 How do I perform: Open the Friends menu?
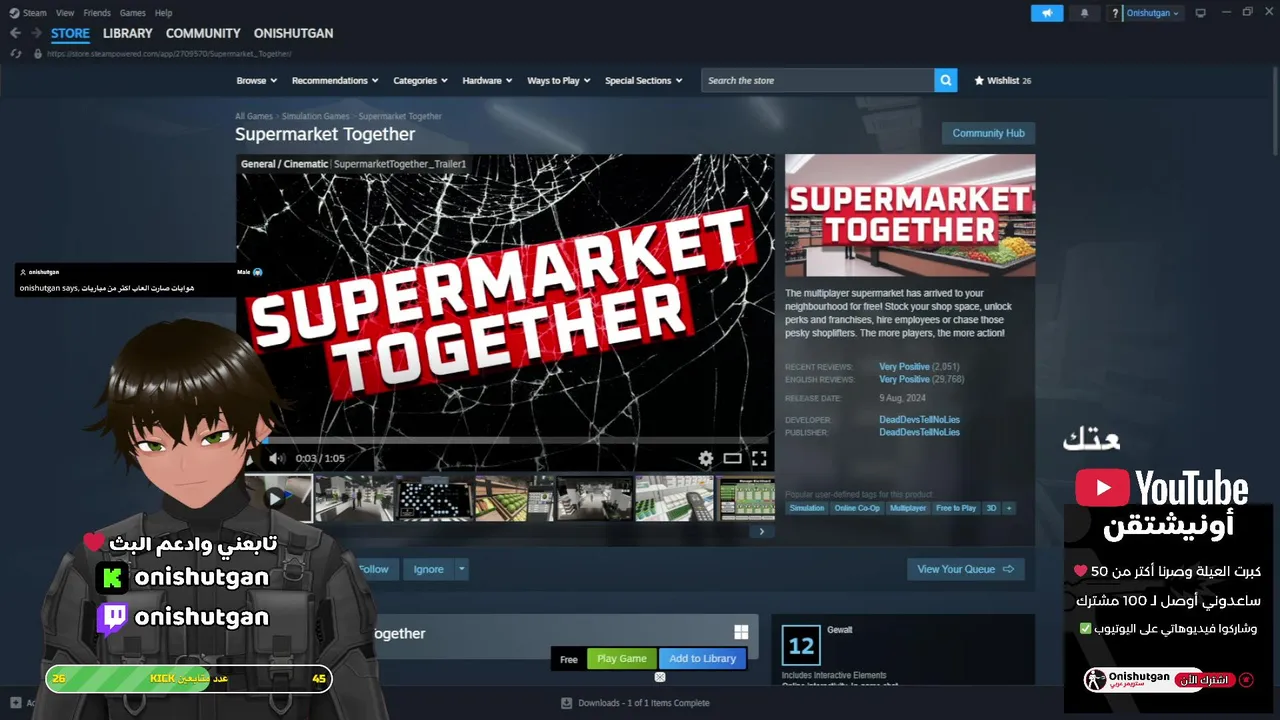point(97,13)
